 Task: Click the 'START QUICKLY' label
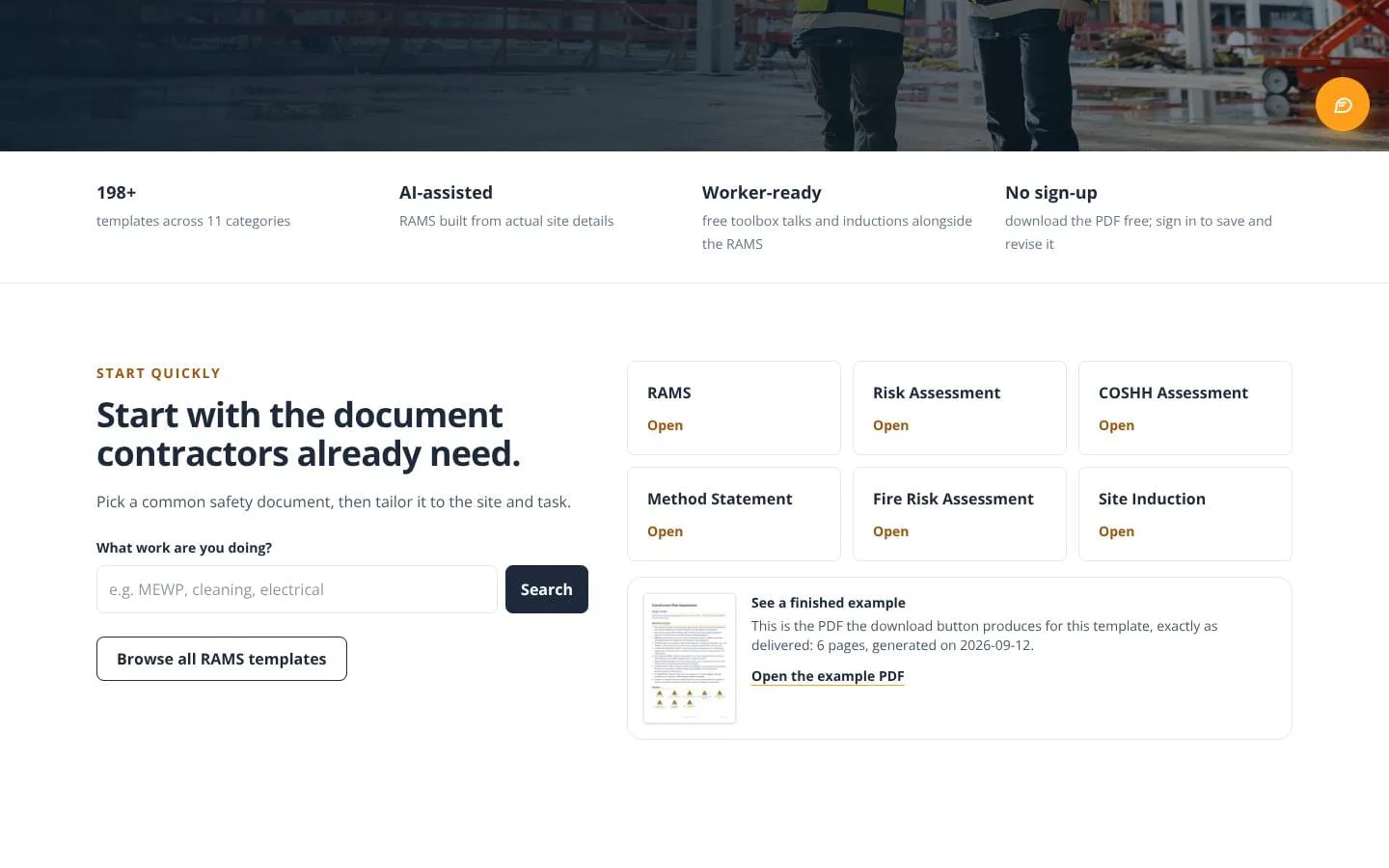click(x=158, y=373)
